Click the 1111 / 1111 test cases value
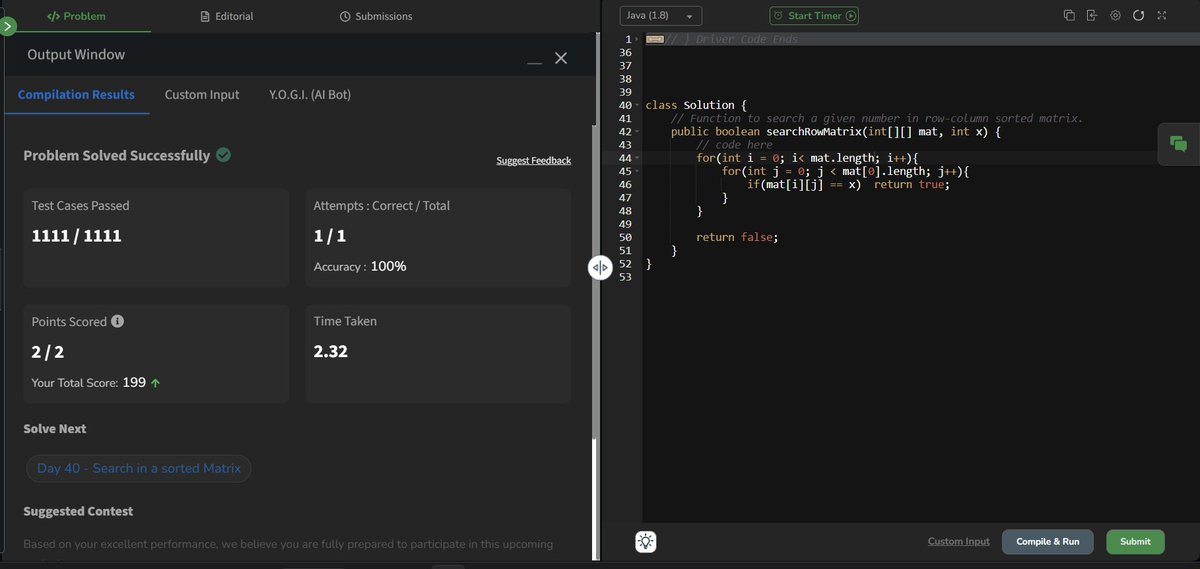 [76, 236]
